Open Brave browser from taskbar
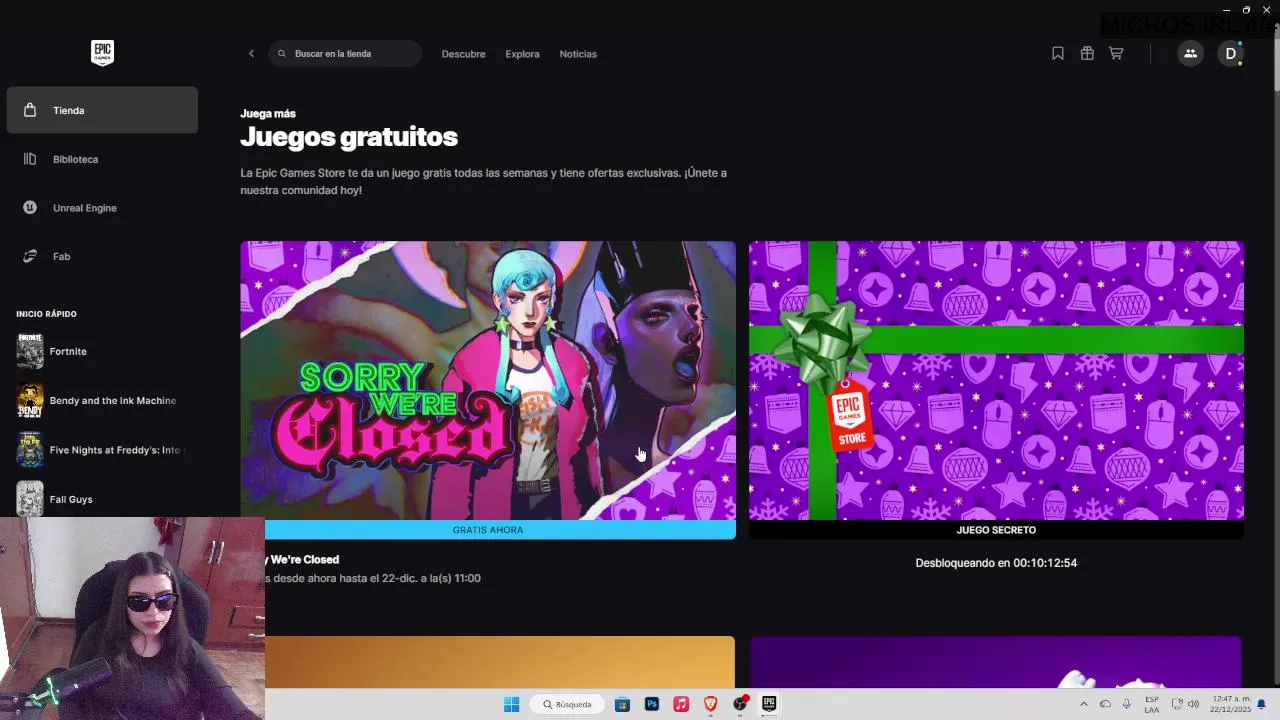The image size is (1280, 720). (711, 704)
